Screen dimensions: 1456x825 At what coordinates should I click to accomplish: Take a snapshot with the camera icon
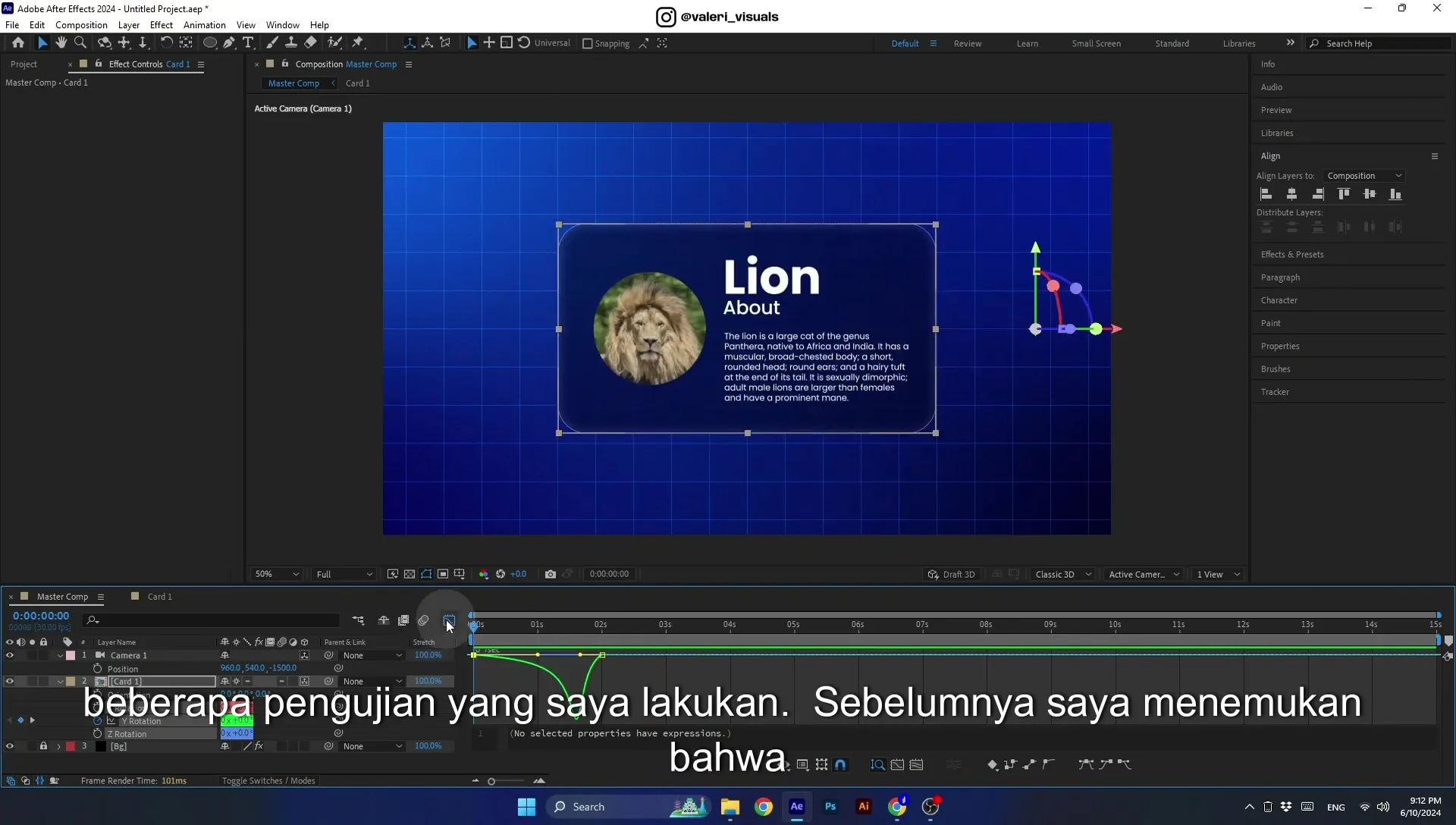(x=551, y=574)
